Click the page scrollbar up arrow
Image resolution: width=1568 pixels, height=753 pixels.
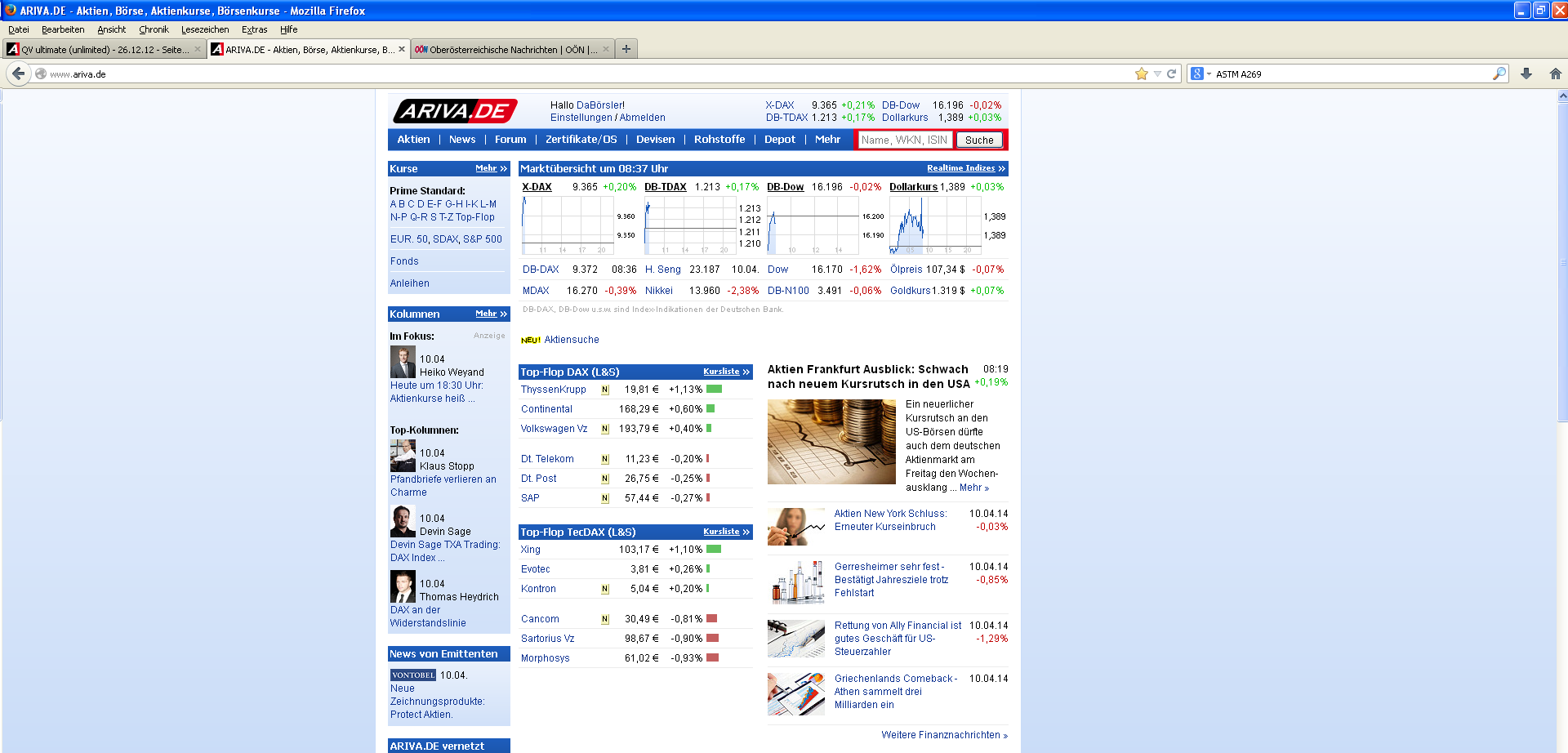[1562, 96]
